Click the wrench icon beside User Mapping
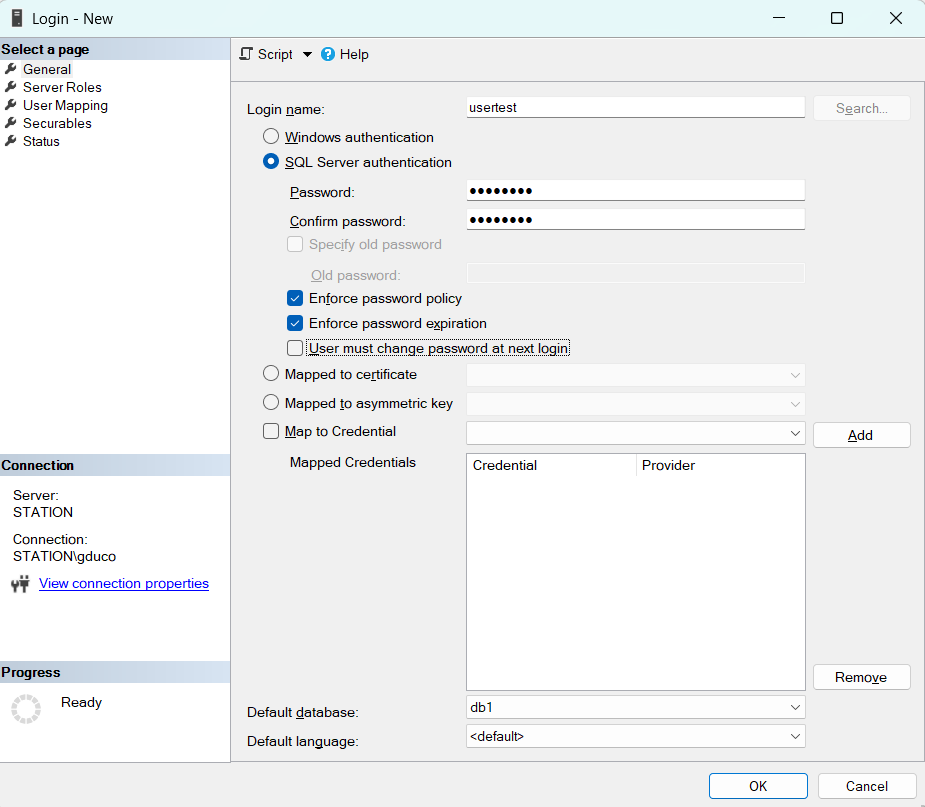925x807 pixels. (x=11, y=105)
